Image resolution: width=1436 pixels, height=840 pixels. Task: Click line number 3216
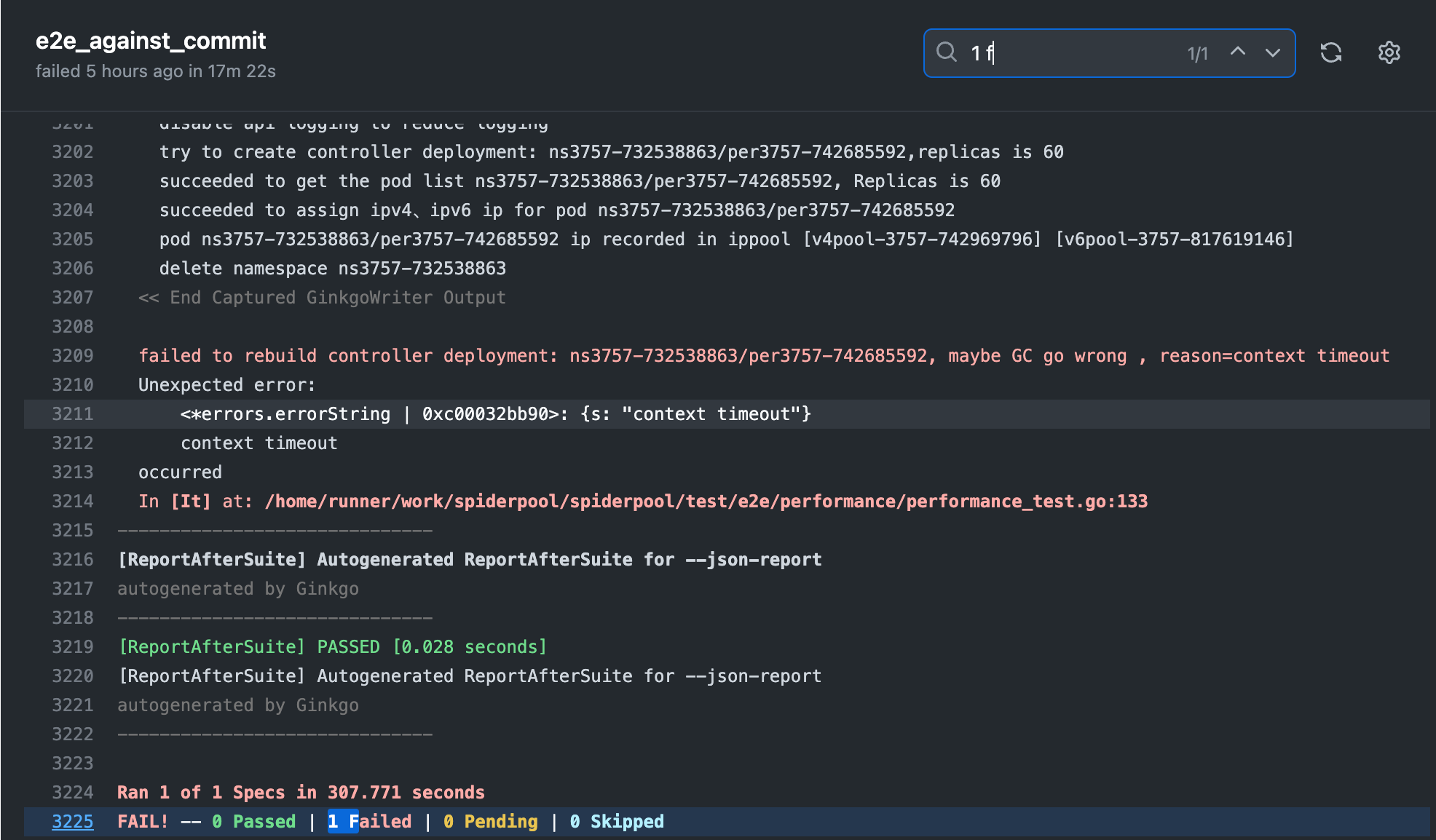click(x=72, y=560)
